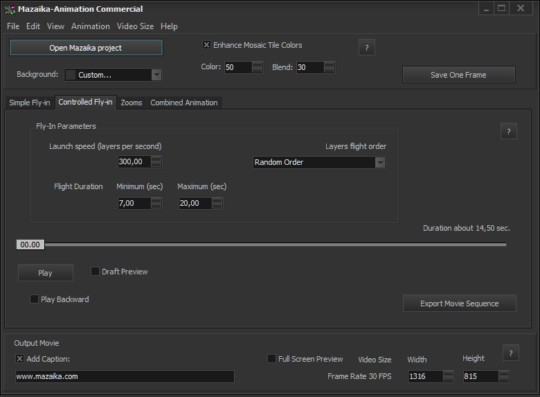Start playback with the Play button

(45, 273)
